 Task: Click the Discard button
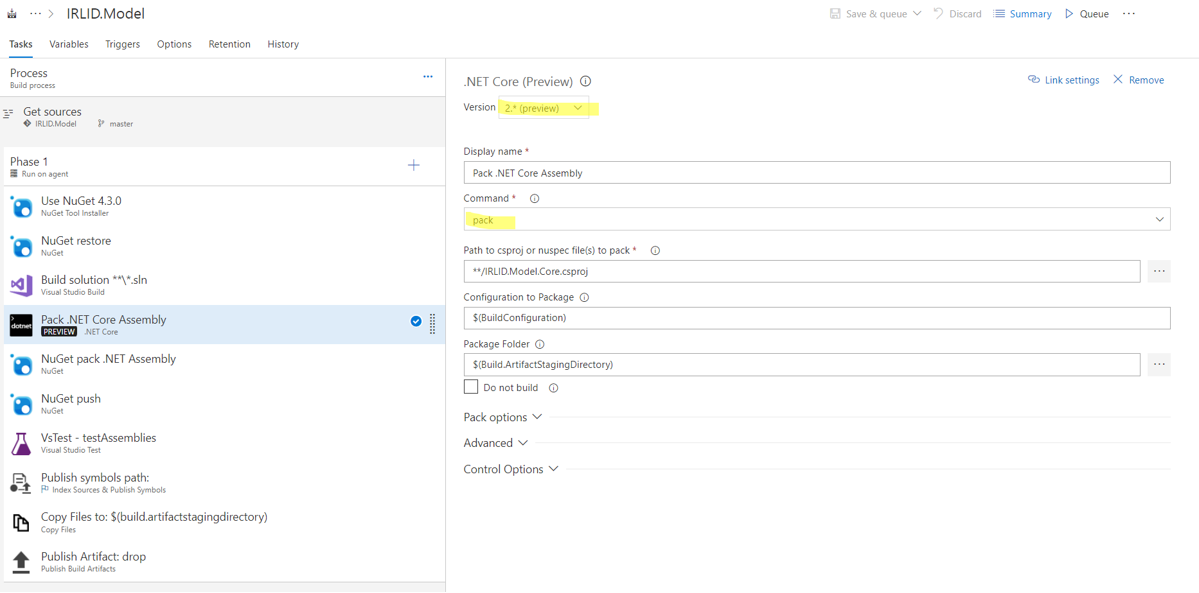[x=957, y=14]
